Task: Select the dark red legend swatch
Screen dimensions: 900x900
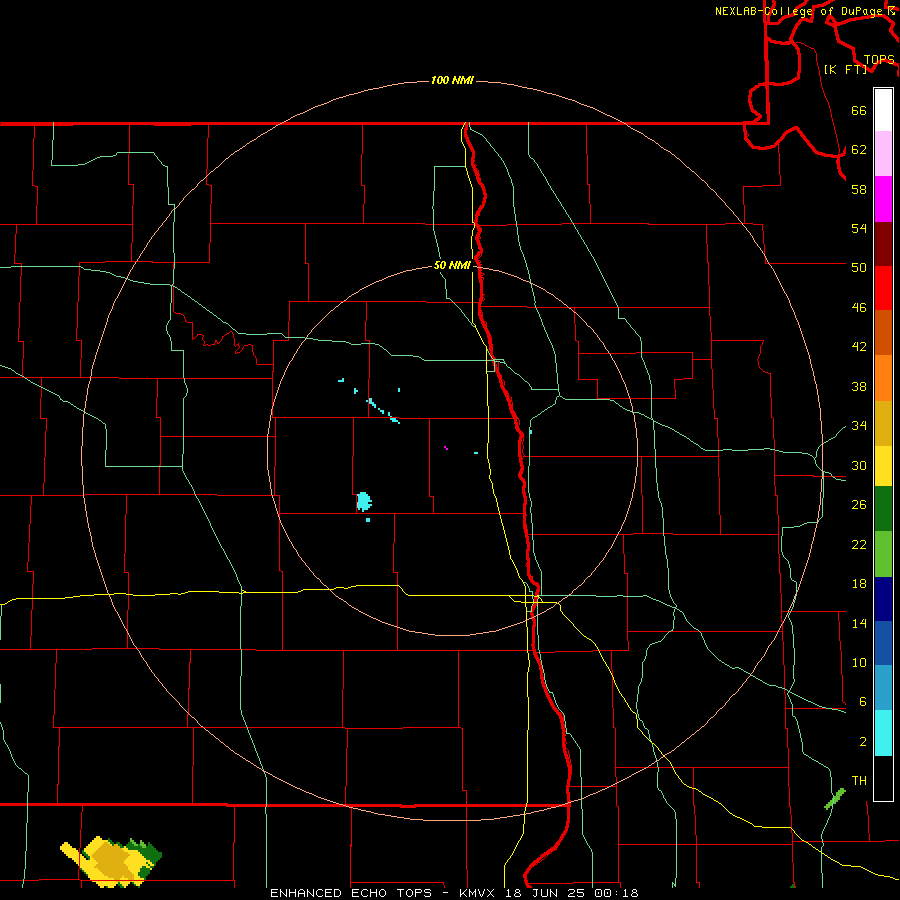Action: pyautogui.click(x=883, y=243)
